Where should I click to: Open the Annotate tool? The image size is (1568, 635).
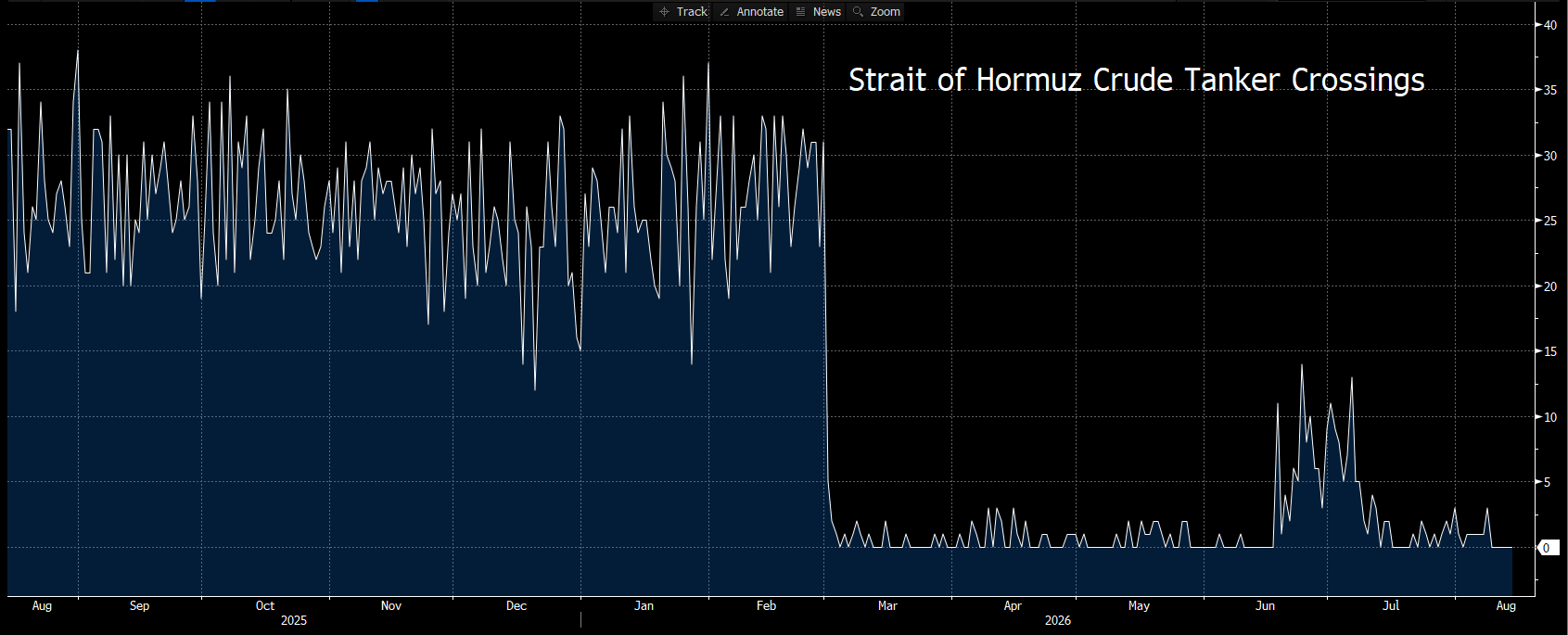[x=752, y=12]
